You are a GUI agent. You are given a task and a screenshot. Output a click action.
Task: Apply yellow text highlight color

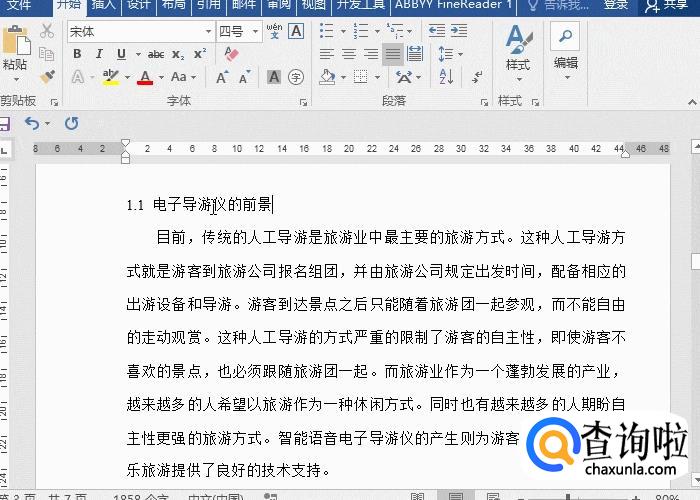pyautogui.click(x=111, y=77)
